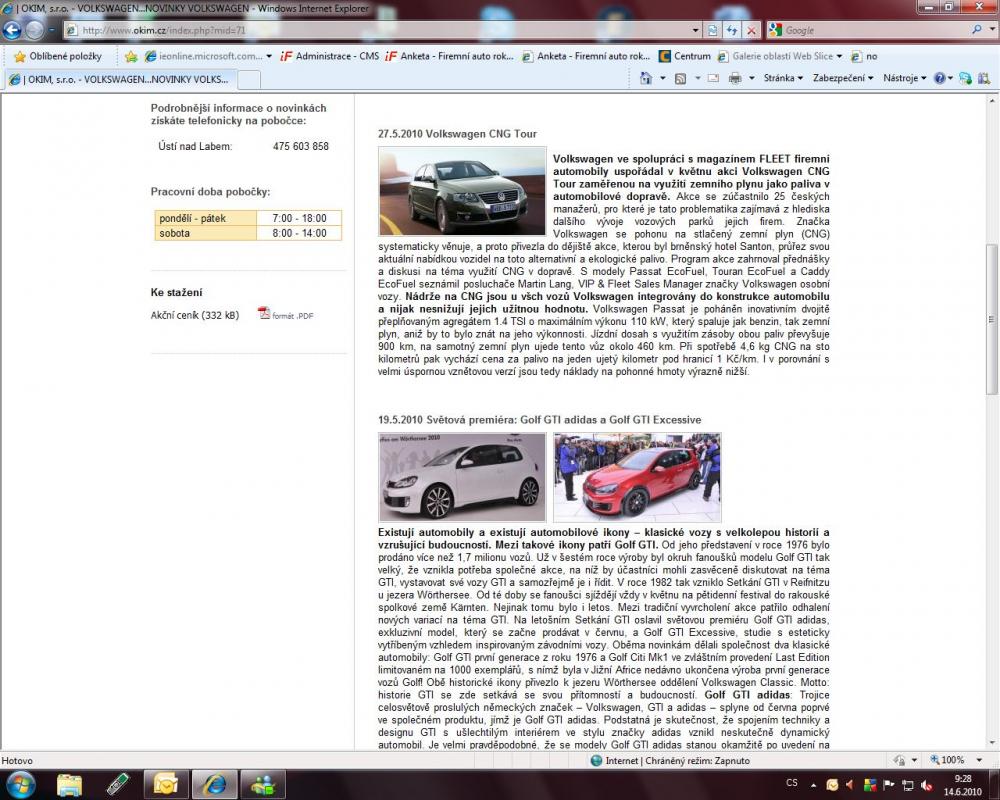Viewport: 1000px width, 800px height.
Task: Open Centrum favorite link
Action: point(684,56)
